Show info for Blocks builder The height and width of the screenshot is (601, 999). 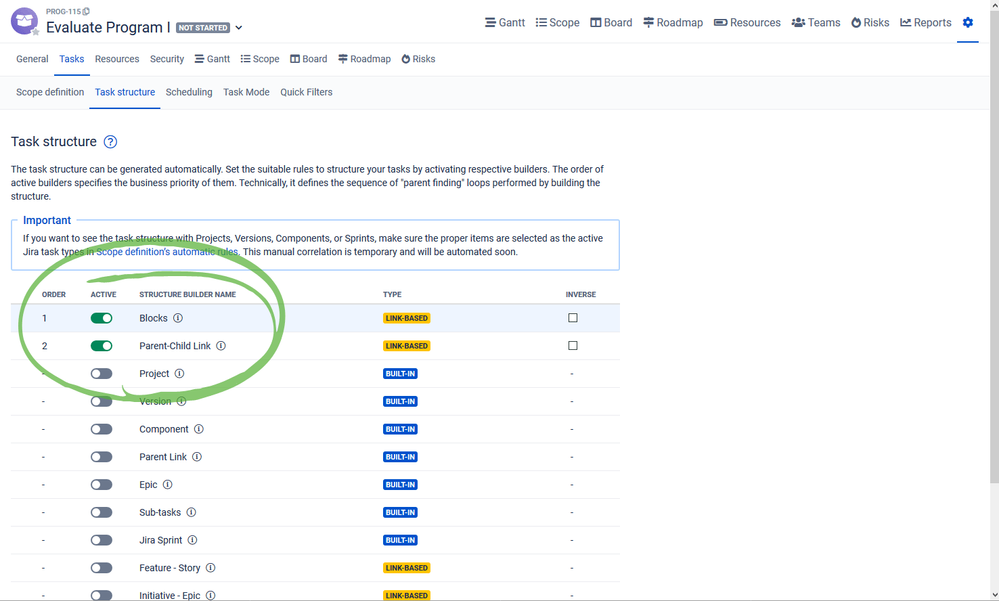(x=178, y=318)
